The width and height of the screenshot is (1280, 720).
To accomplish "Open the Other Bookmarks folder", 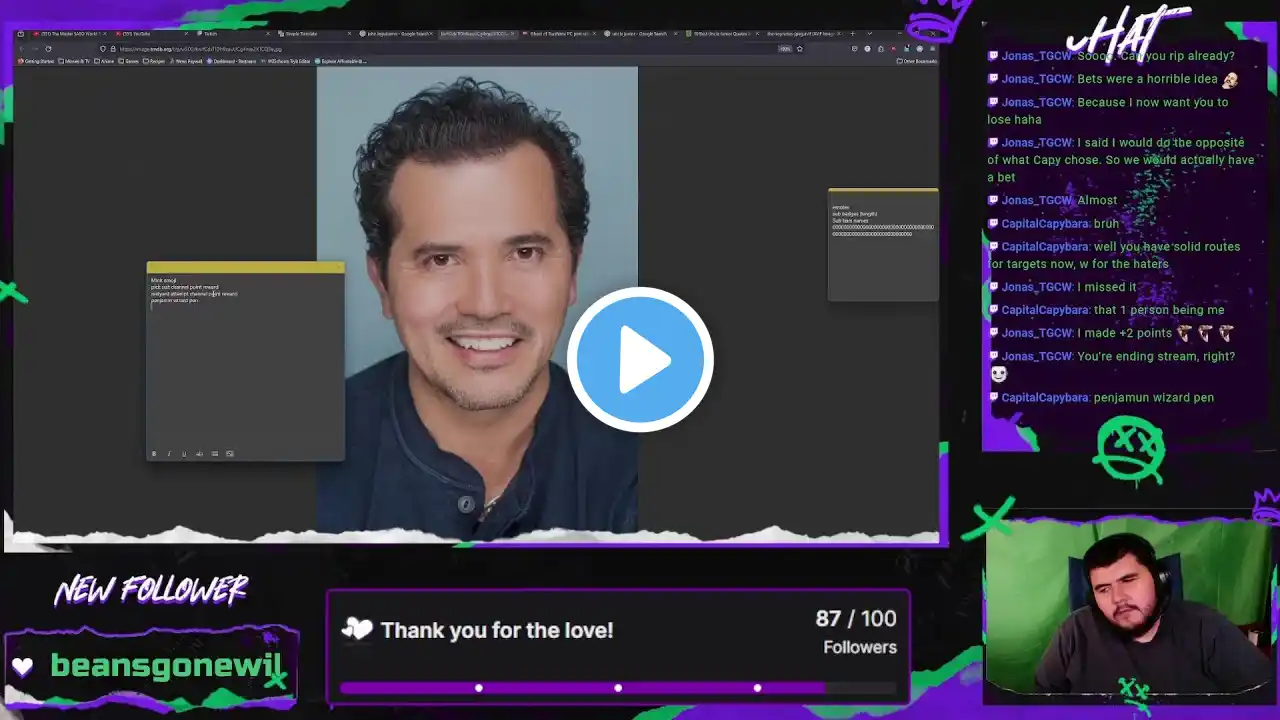I will 918,61.
